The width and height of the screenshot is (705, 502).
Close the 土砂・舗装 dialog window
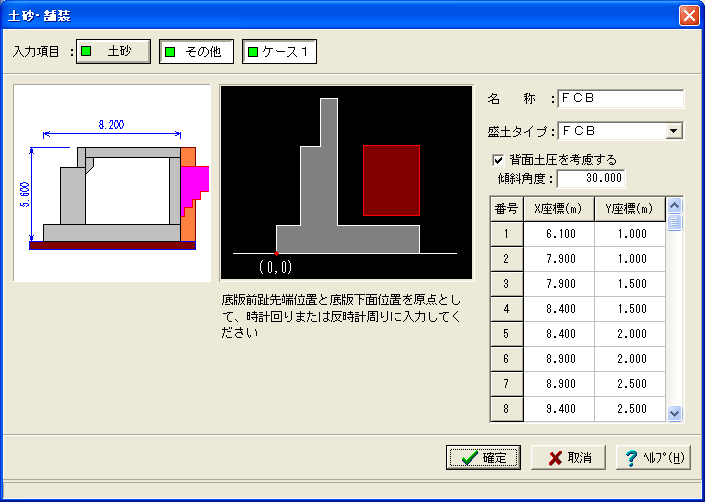(x=688, y=16)
